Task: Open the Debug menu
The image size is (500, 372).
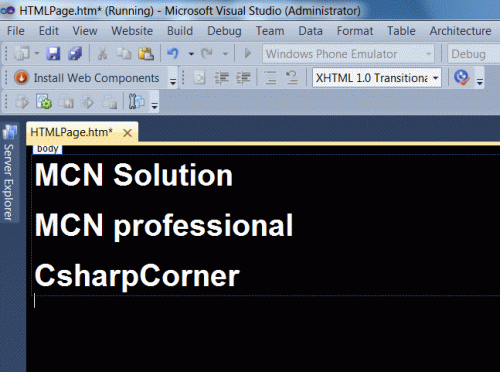Action: coord(224,31)
